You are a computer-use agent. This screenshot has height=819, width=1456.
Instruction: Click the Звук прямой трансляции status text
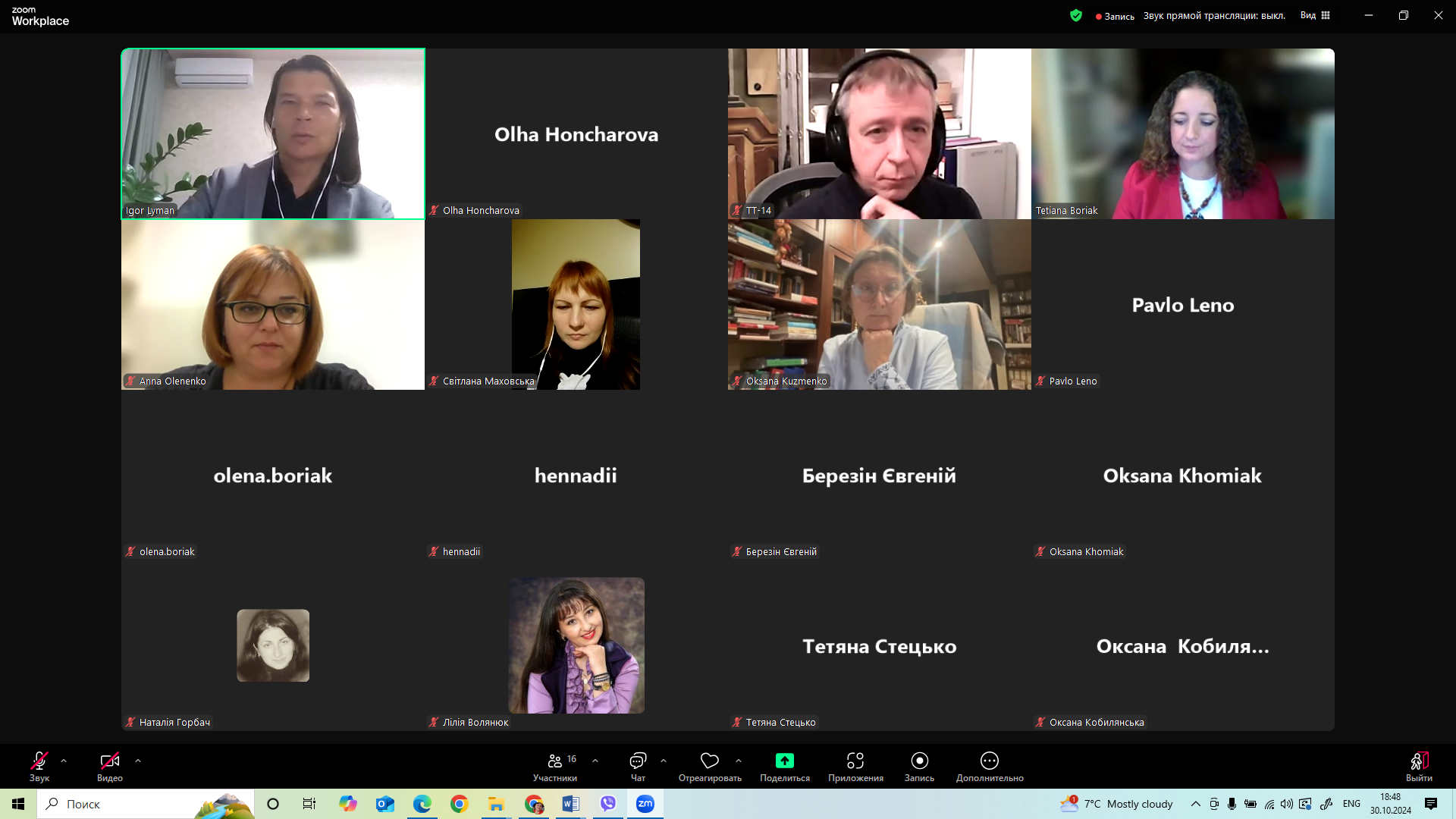pyautogui.click(x=1214, y=15)
